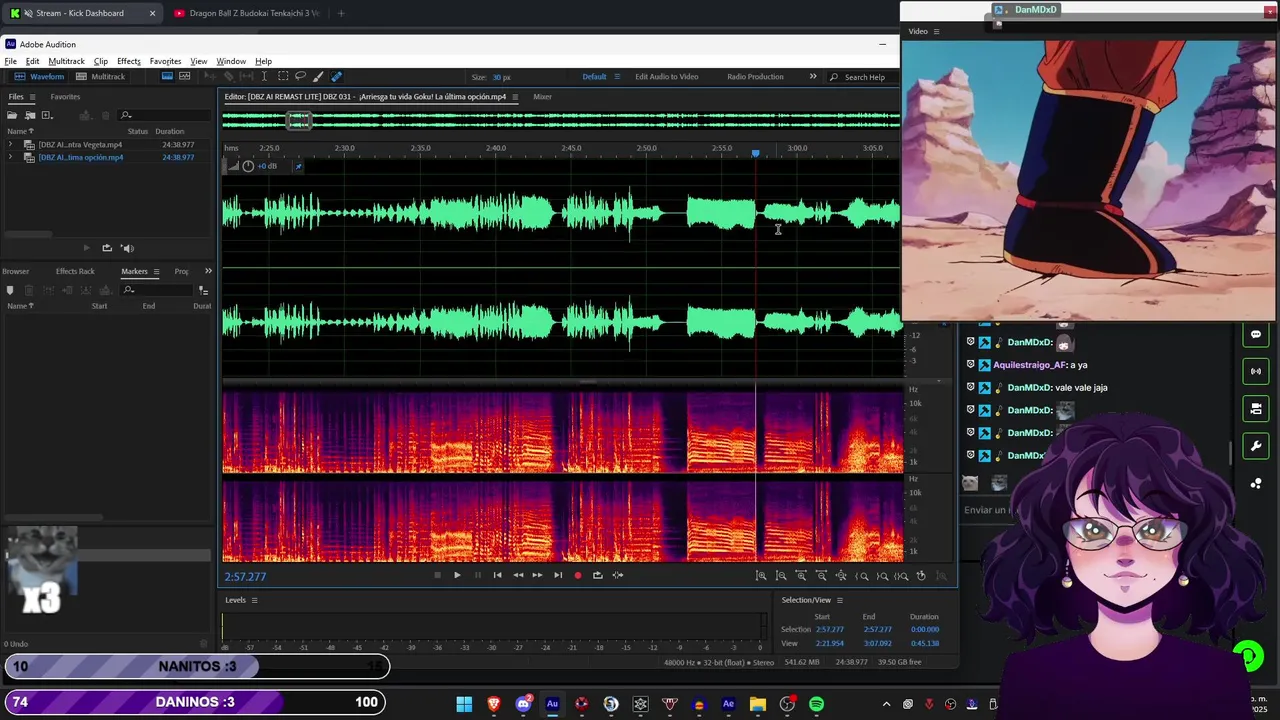Fast forward the playhead
Viewport: 1280px width, 720px height.
(x=537, y=575)
